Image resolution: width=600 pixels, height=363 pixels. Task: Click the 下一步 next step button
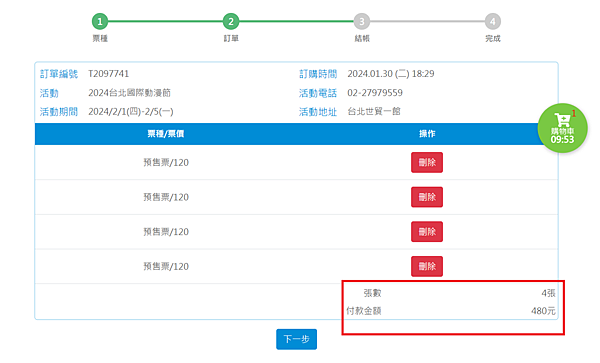297,339
